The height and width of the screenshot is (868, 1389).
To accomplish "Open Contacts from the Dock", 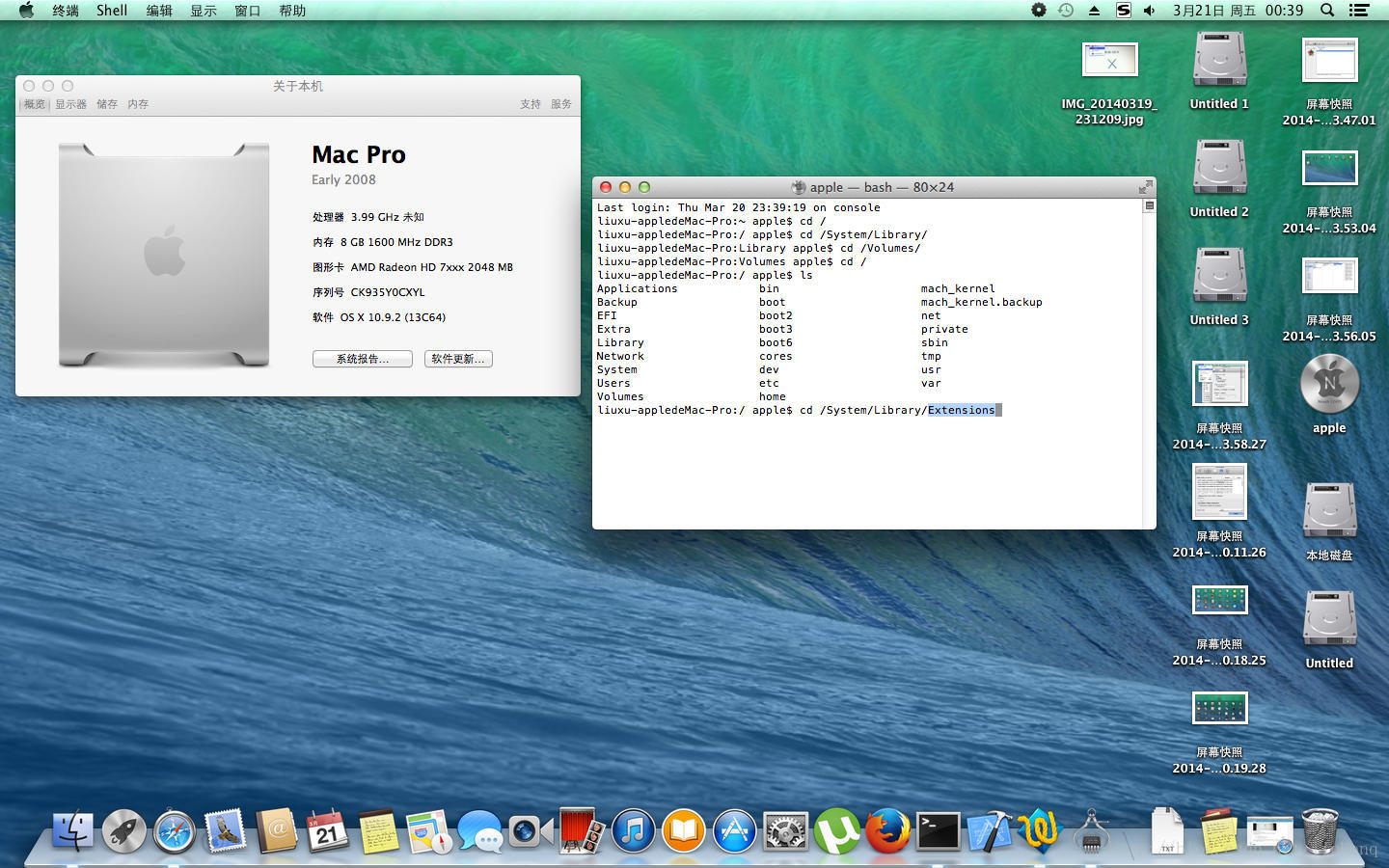I will 277,830.
